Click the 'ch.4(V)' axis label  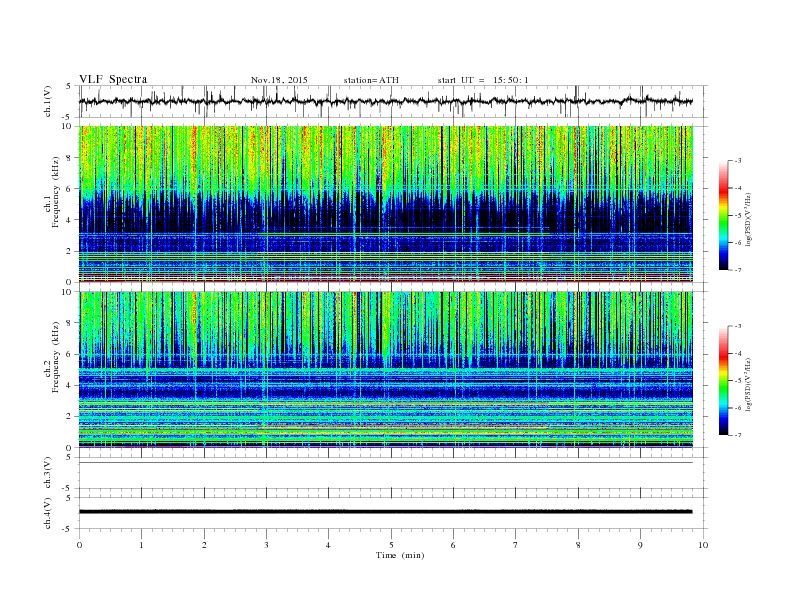48,513
